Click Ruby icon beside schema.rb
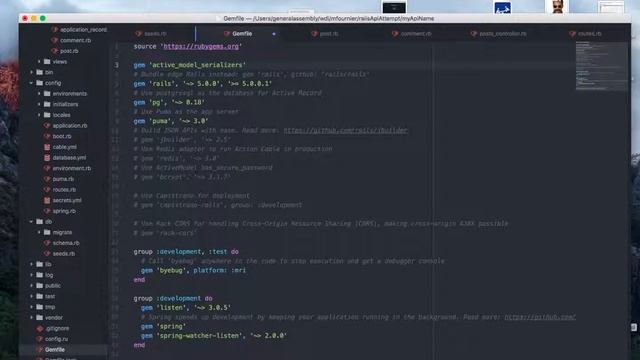 [x=47, y=243]
